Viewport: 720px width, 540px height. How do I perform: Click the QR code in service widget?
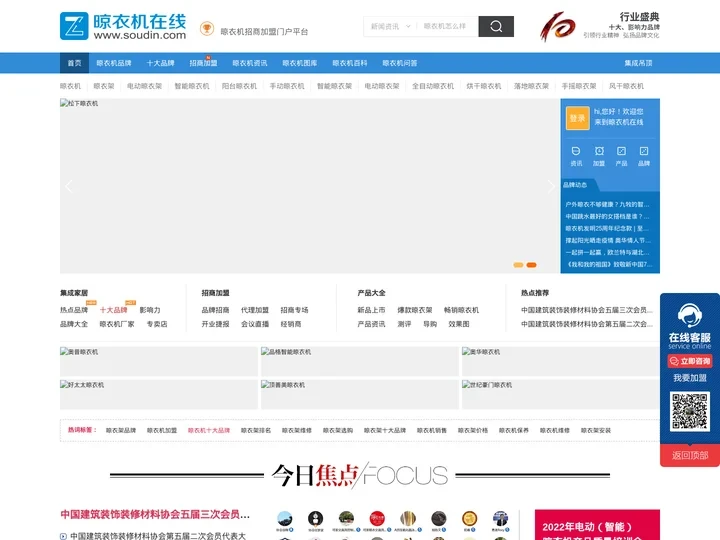pos(690,411)
